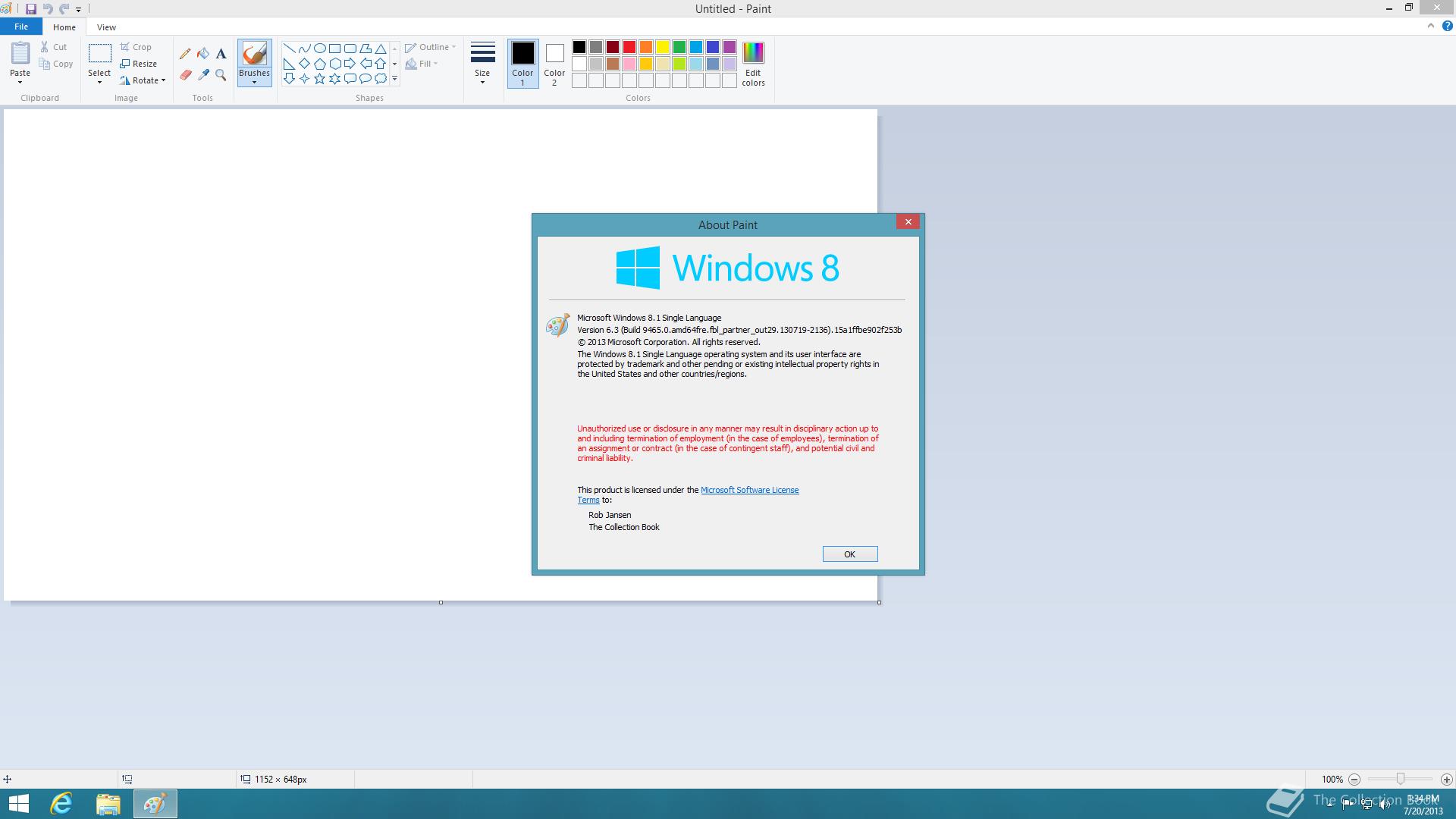Viewport: 1456px width, 819px height.
Task: Choose the Diamond shape
Action: pos(304,64)
